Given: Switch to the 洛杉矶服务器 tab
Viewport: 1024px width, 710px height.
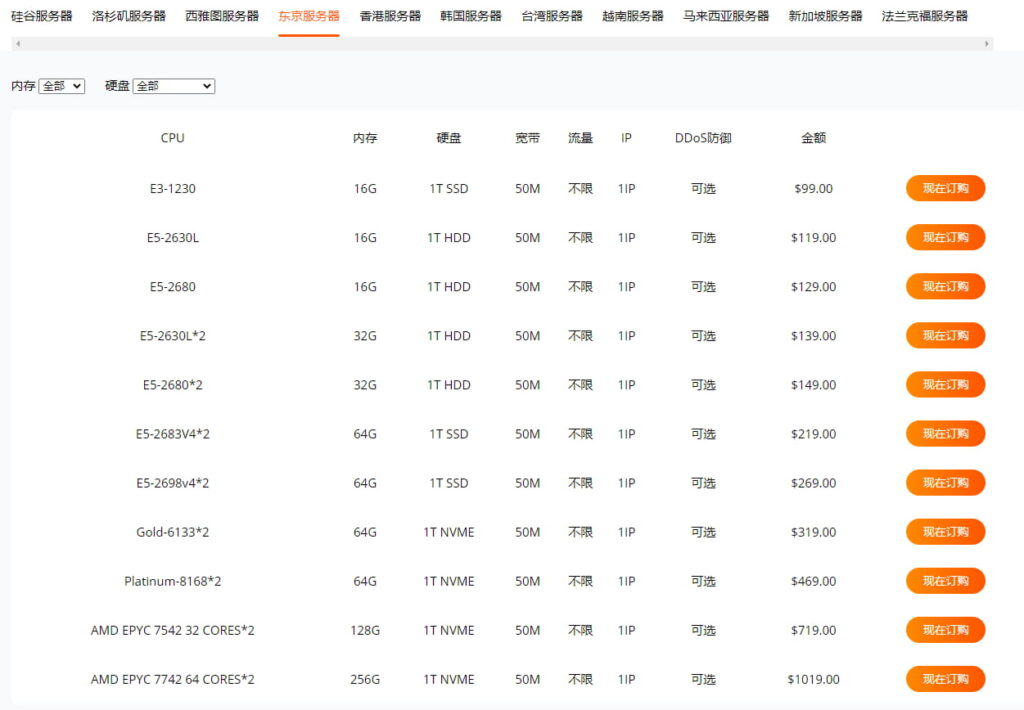Looking at the screenshot, I should pyautogui.click(x=128, y=16).
